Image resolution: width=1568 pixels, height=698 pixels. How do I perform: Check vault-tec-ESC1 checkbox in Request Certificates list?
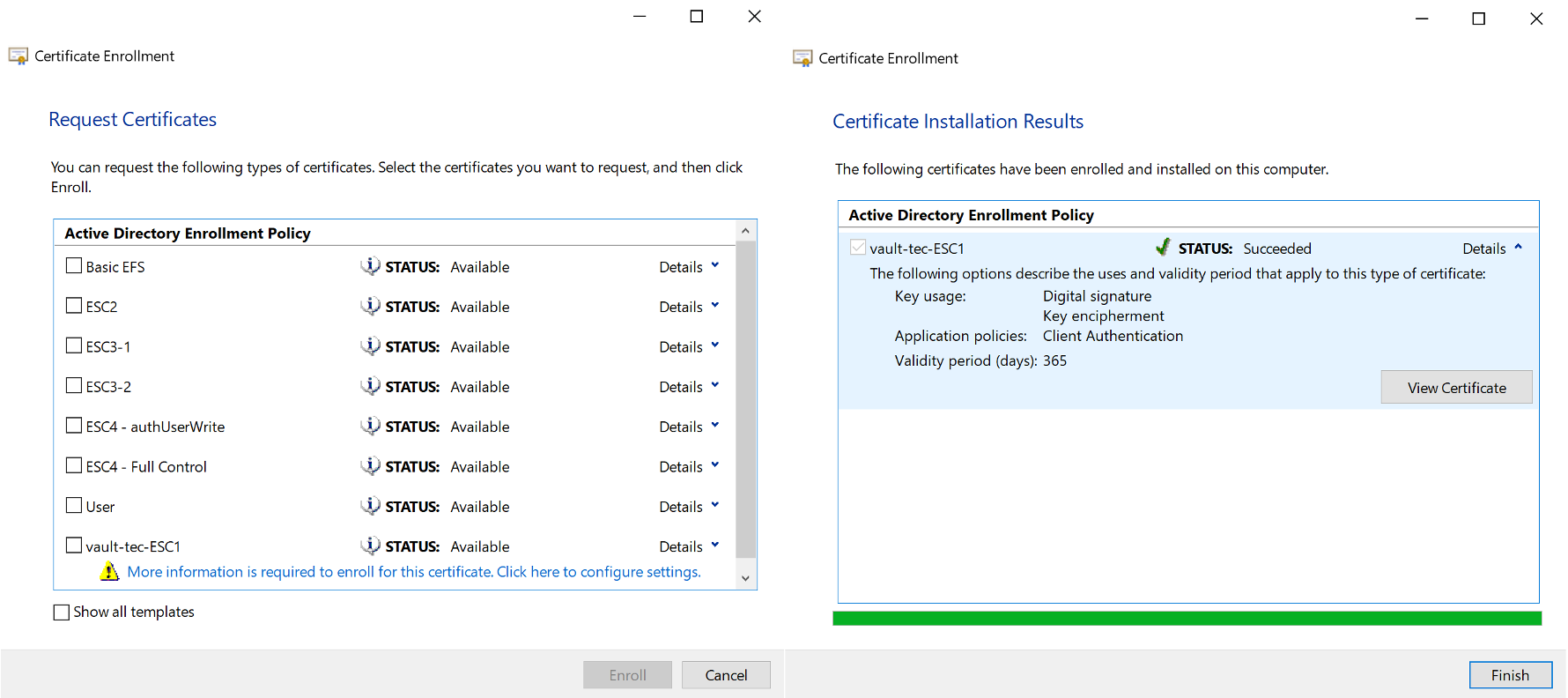tap(74, 546)
